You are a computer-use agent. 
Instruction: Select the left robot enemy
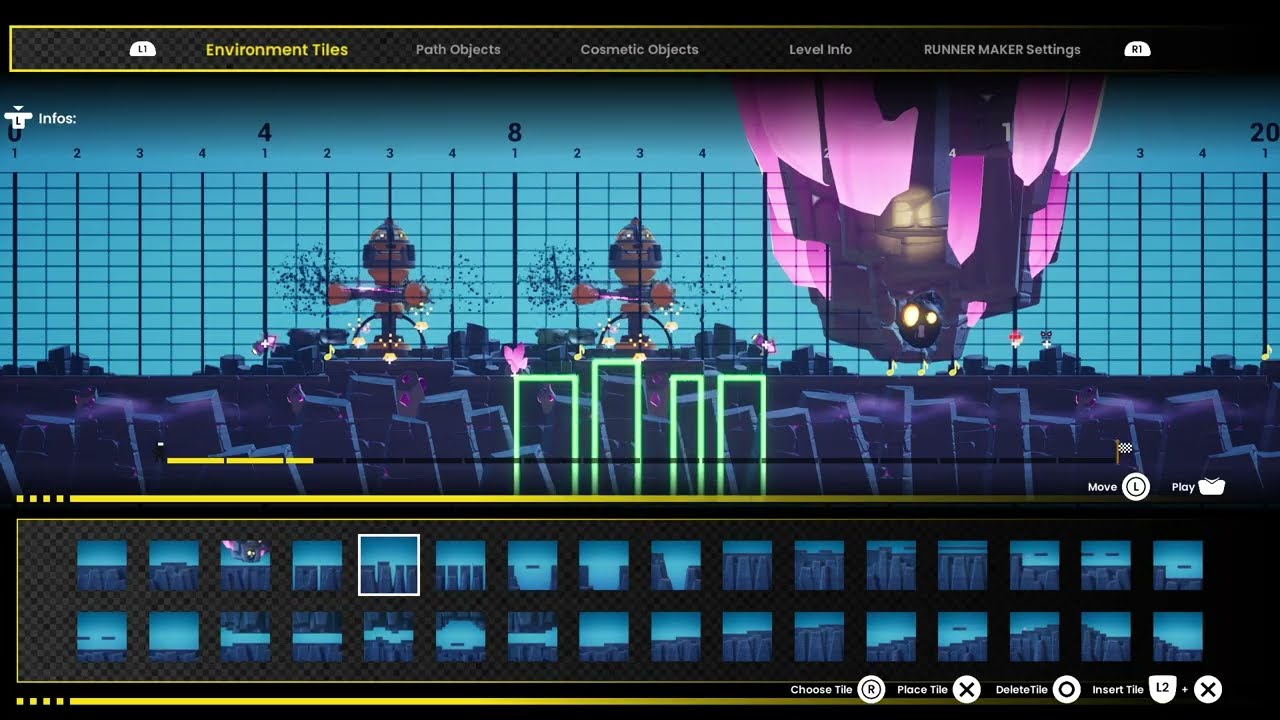pyautogui.click(x=388, y=290)
